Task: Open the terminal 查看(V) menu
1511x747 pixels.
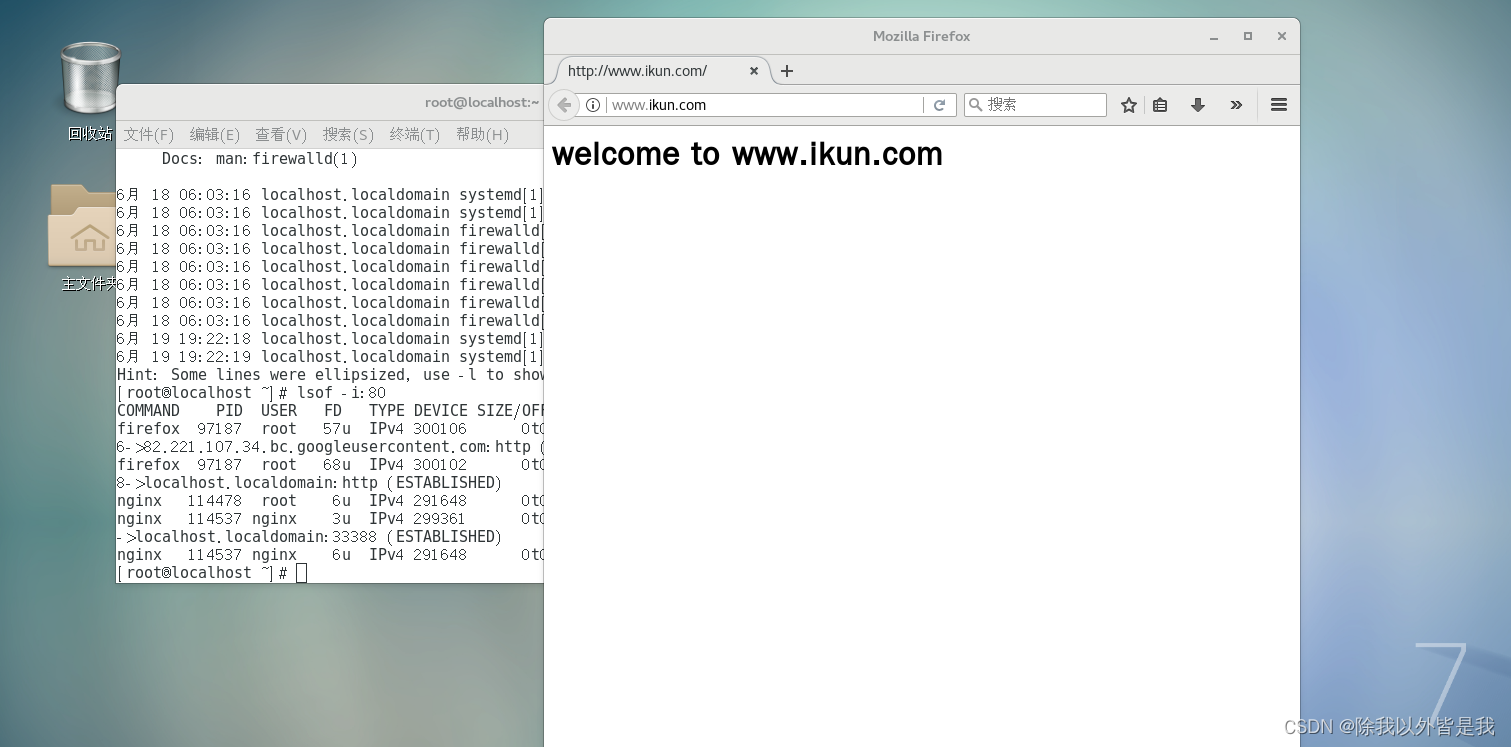Action: (281, 134)
